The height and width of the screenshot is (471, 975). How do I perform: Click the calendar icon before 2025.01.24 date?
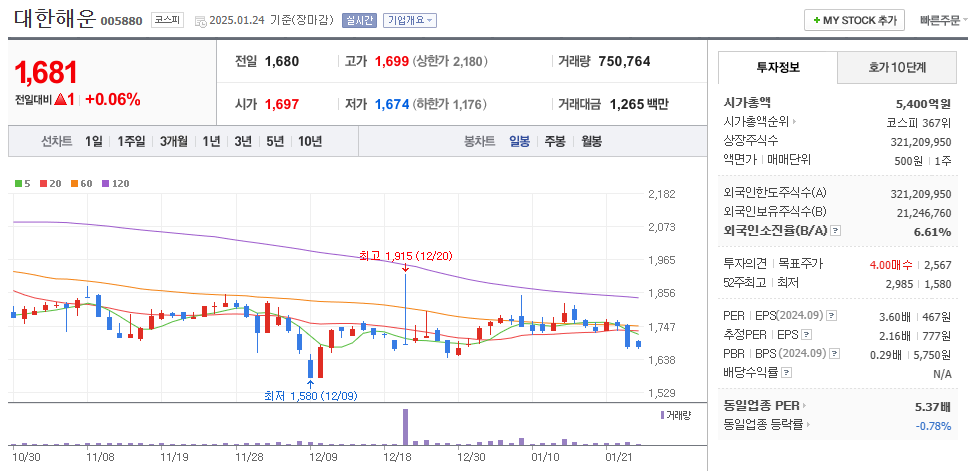(200, 21)
